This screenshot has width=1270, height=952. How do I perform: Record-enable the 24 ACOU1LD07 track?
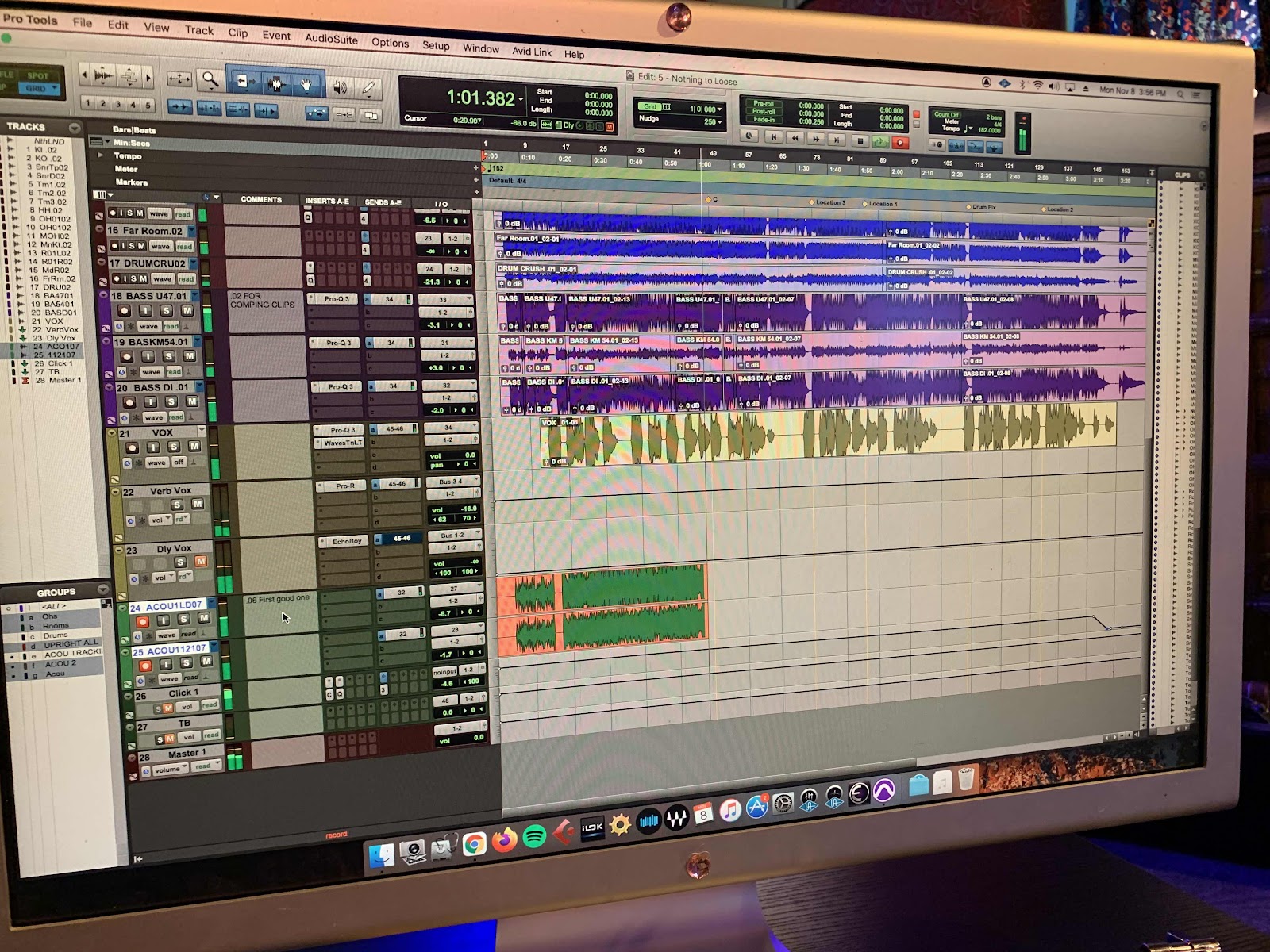[x=142, y=621]
